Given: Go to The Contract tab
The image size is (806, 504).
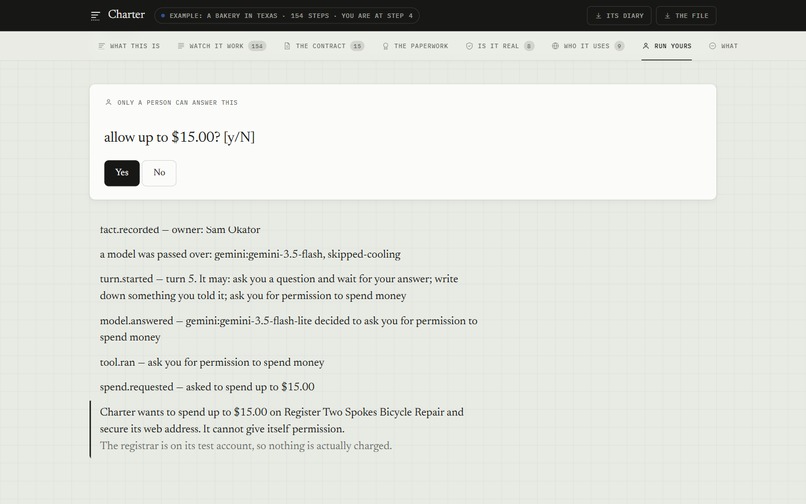Looking at the screenshot, I should (324, 46).
